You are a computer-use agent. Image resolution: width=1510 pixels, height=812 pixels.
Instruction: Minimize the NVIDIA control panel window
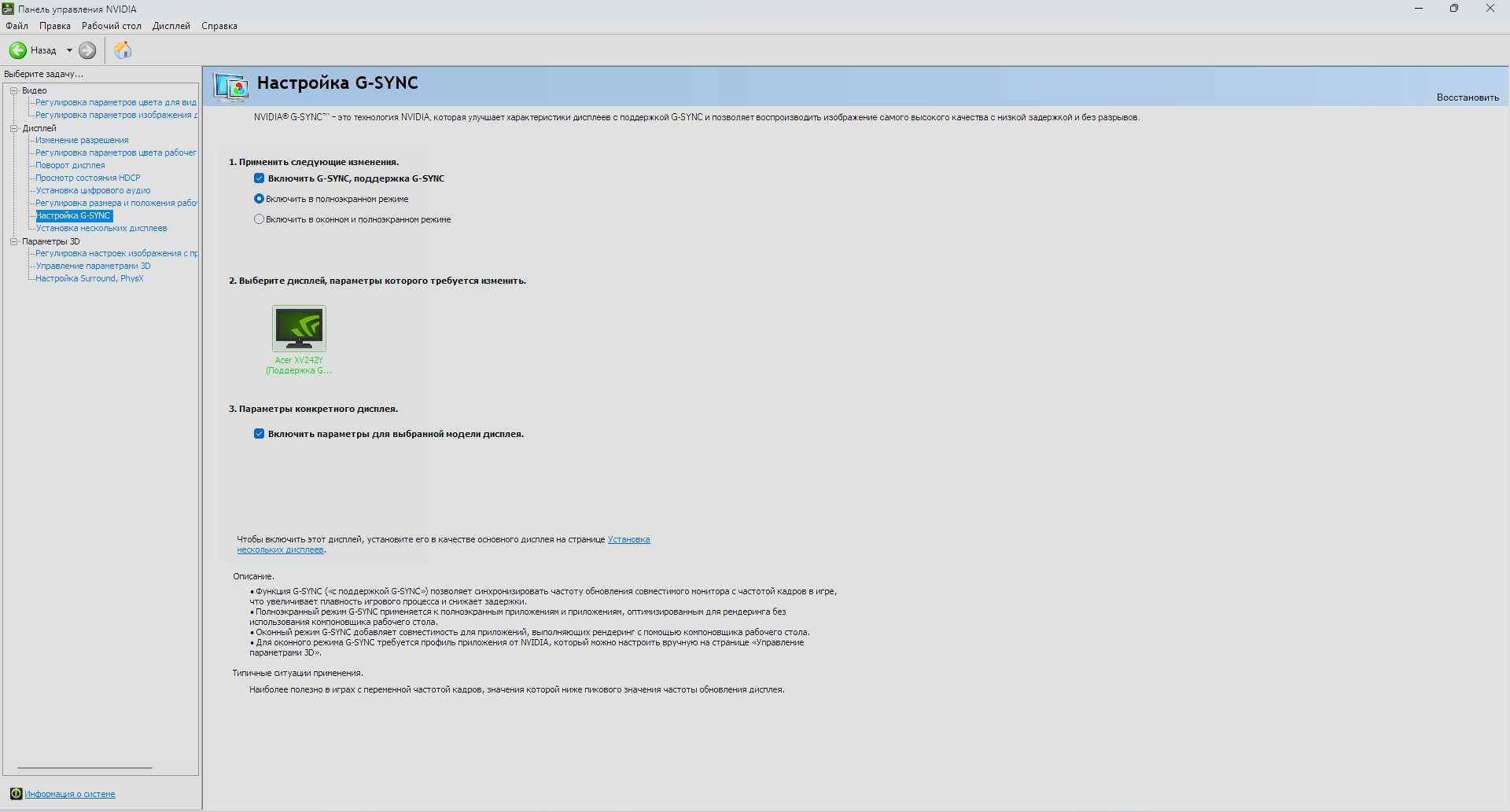pyautogui.click(x=1419, y=9)
